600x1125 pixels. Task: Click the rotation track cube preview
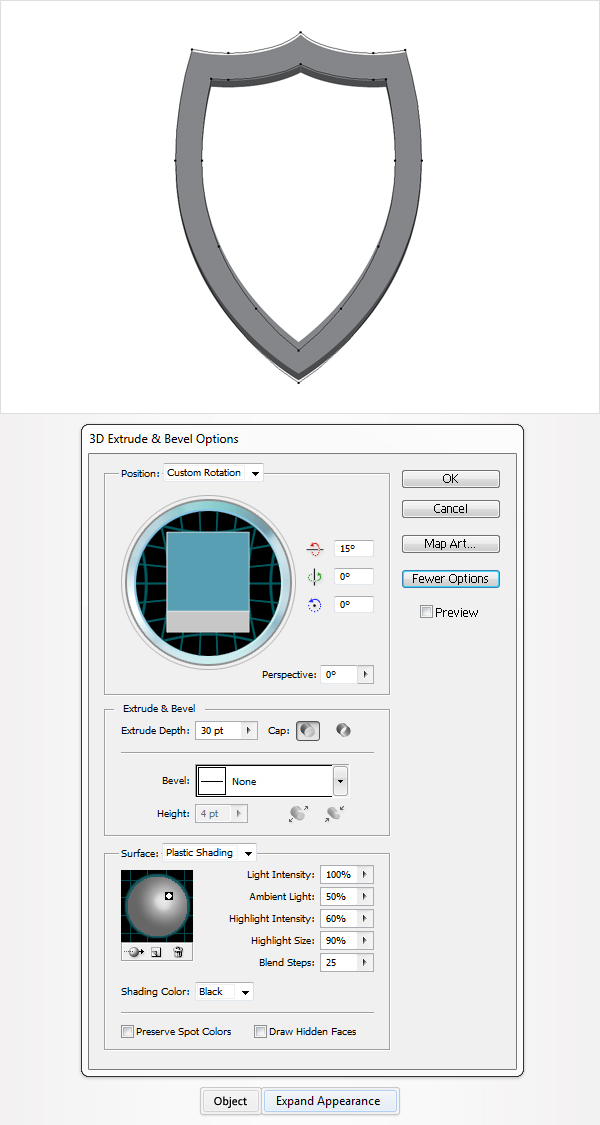pyautogui.click(x=208, y=582)
